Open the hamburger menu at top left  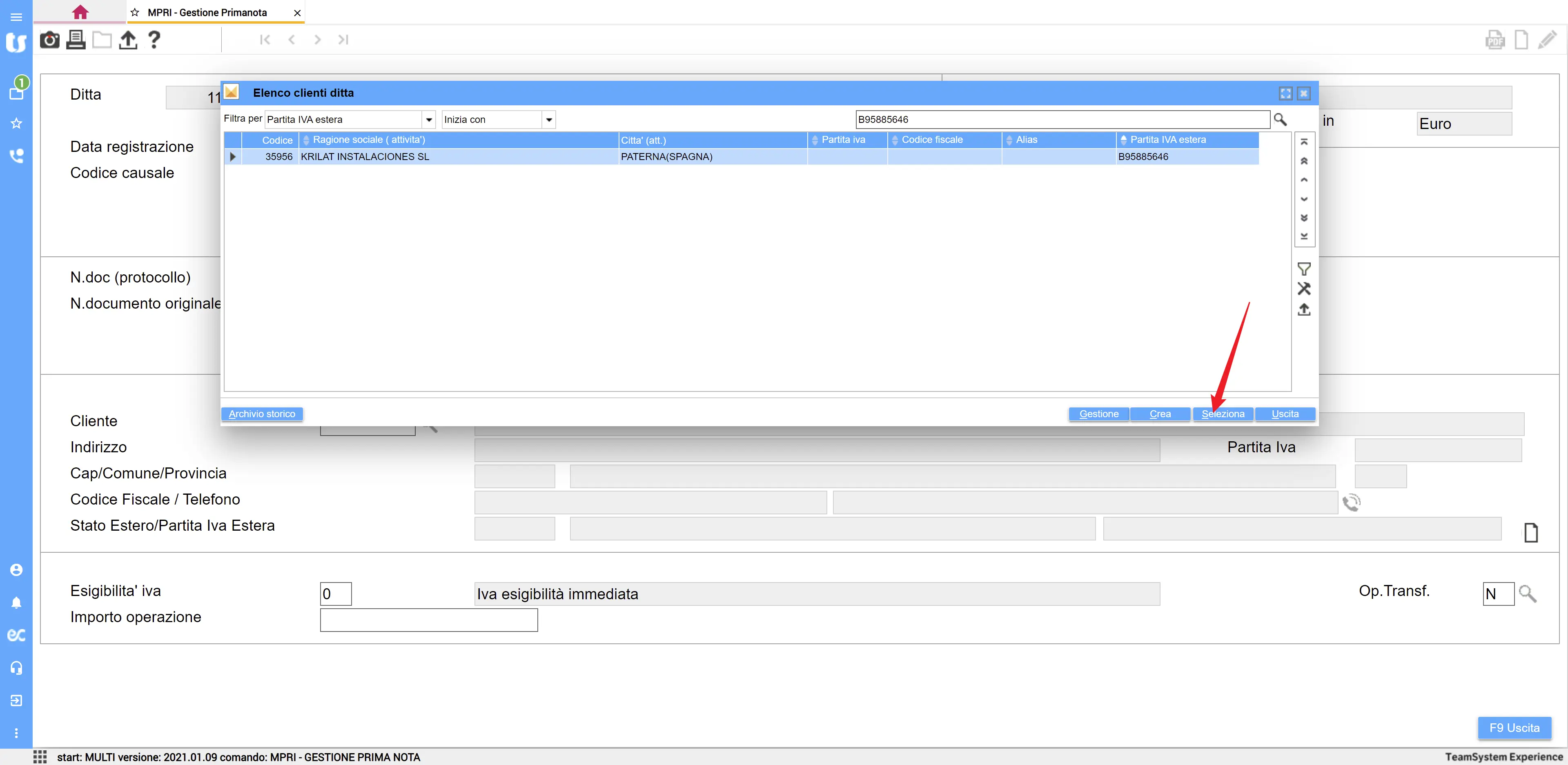[x=16, y=17]
